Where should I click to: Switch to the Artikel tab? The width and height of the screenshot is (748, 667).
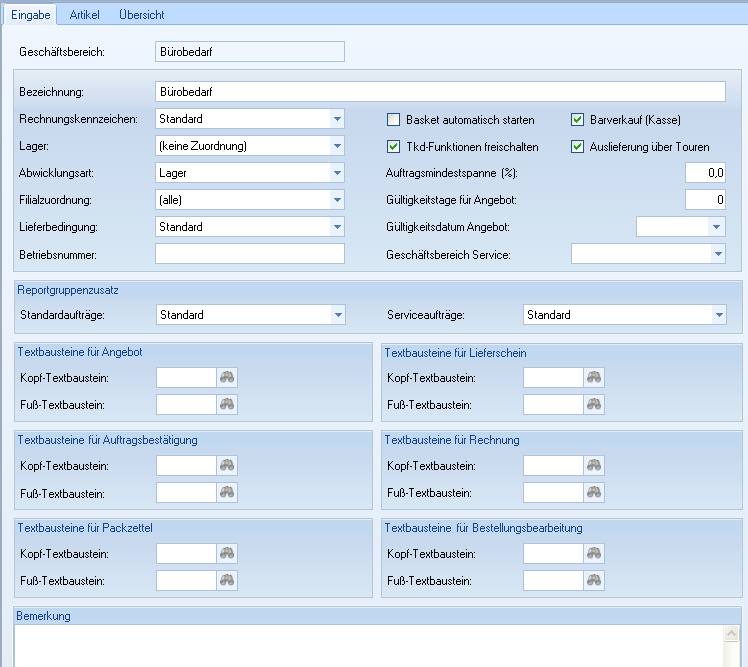pyautogui.click(x=84, y=15)
